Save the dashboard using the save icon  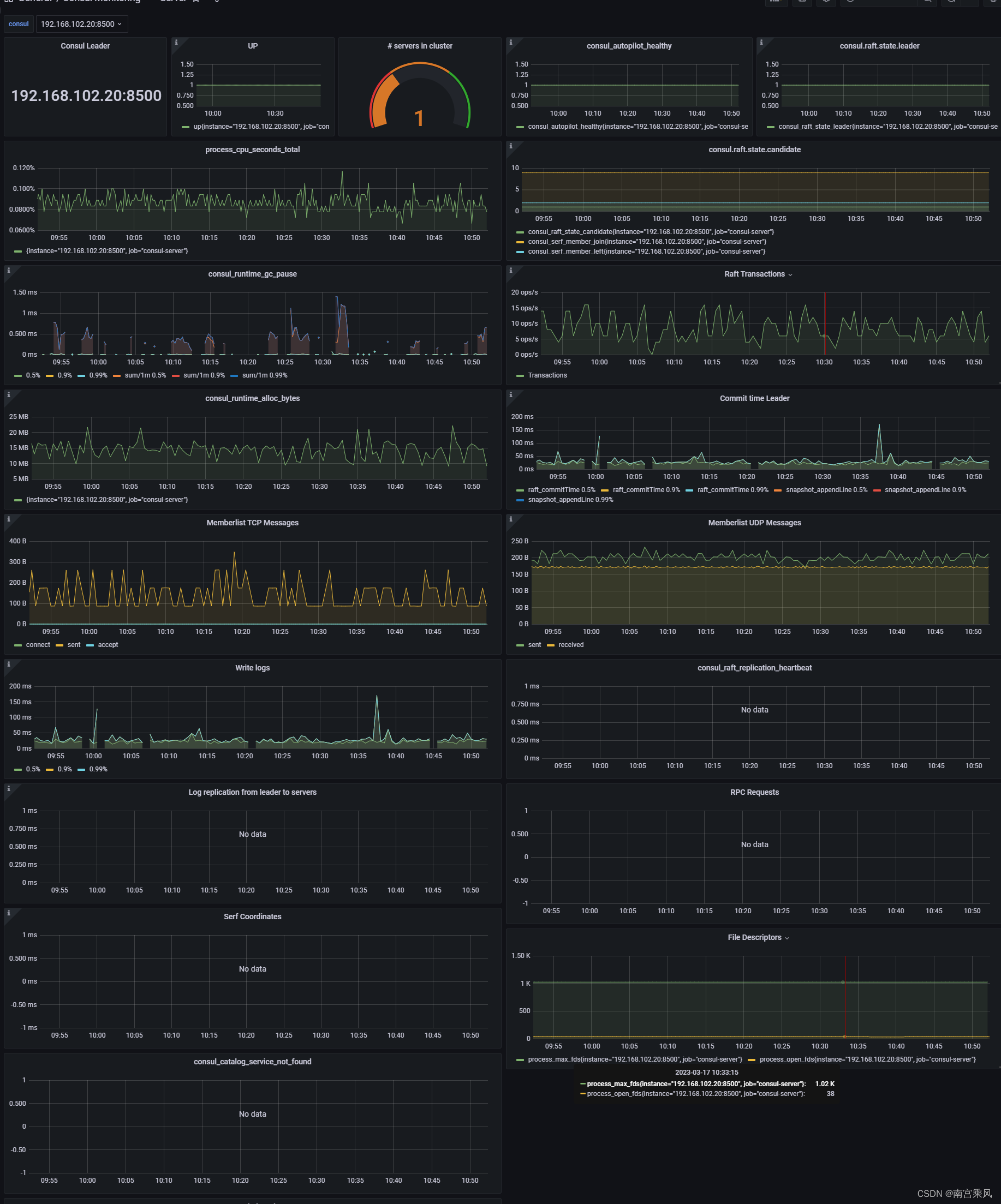[801, 3]
